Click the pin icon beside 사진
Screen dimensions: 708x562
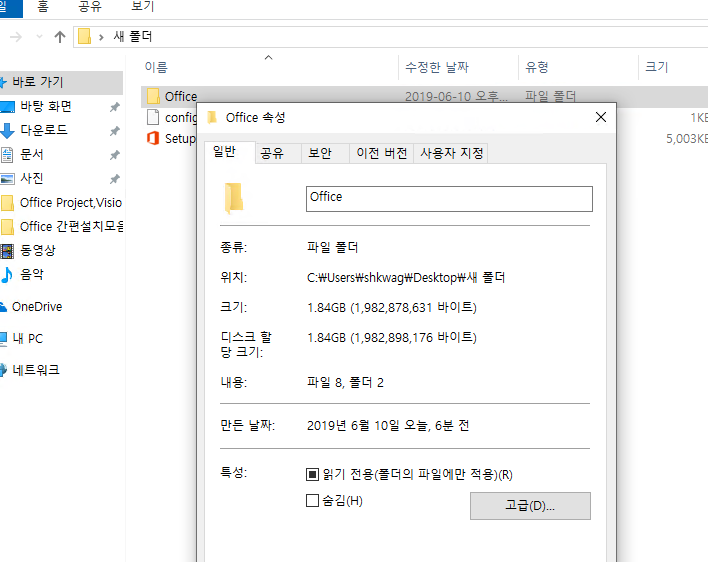(x=115, y=179)
